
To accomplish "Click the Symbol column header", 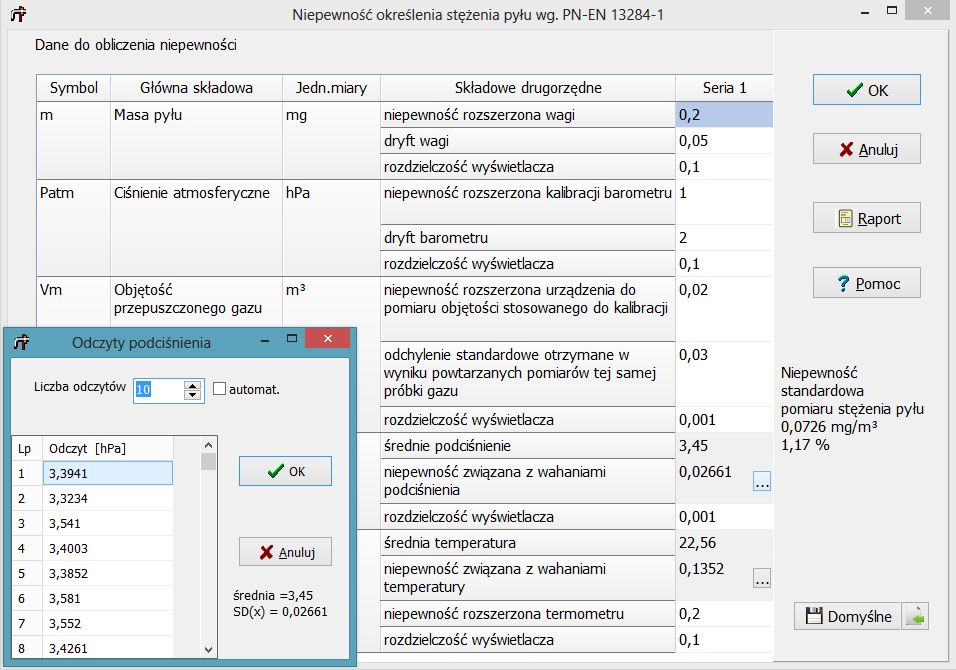I will click(74, 88).
